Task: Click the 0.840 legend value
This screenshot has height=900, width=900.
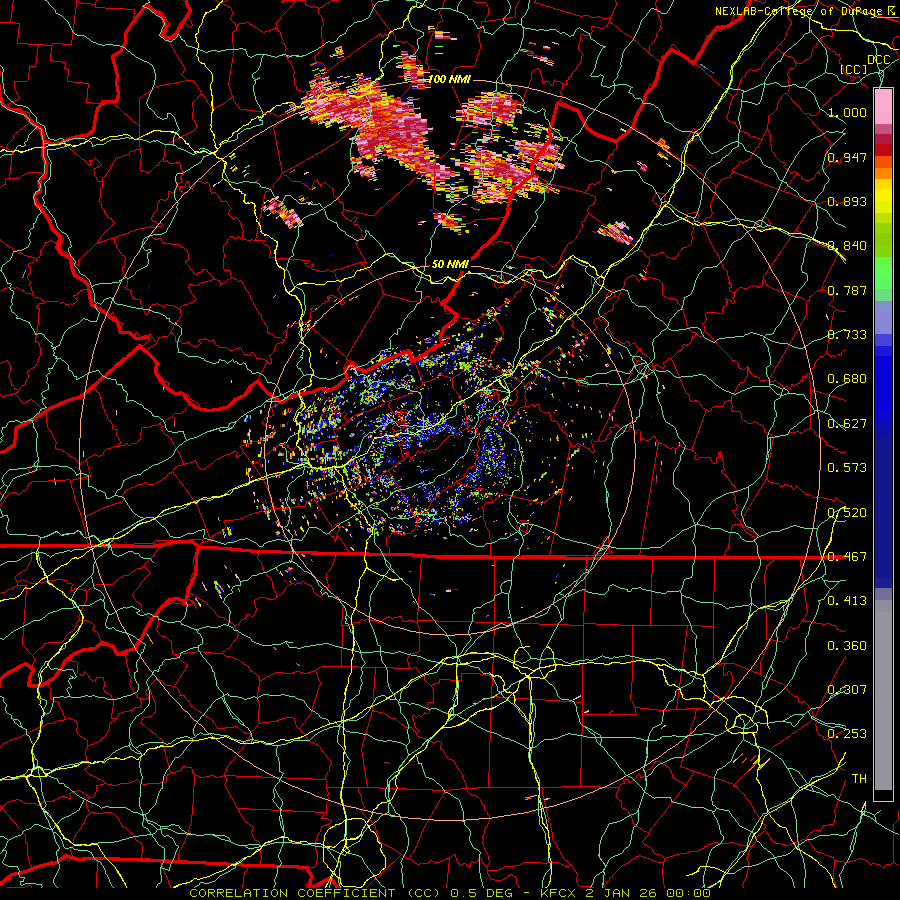Action: pyautogui.click(x=847, y=246)
